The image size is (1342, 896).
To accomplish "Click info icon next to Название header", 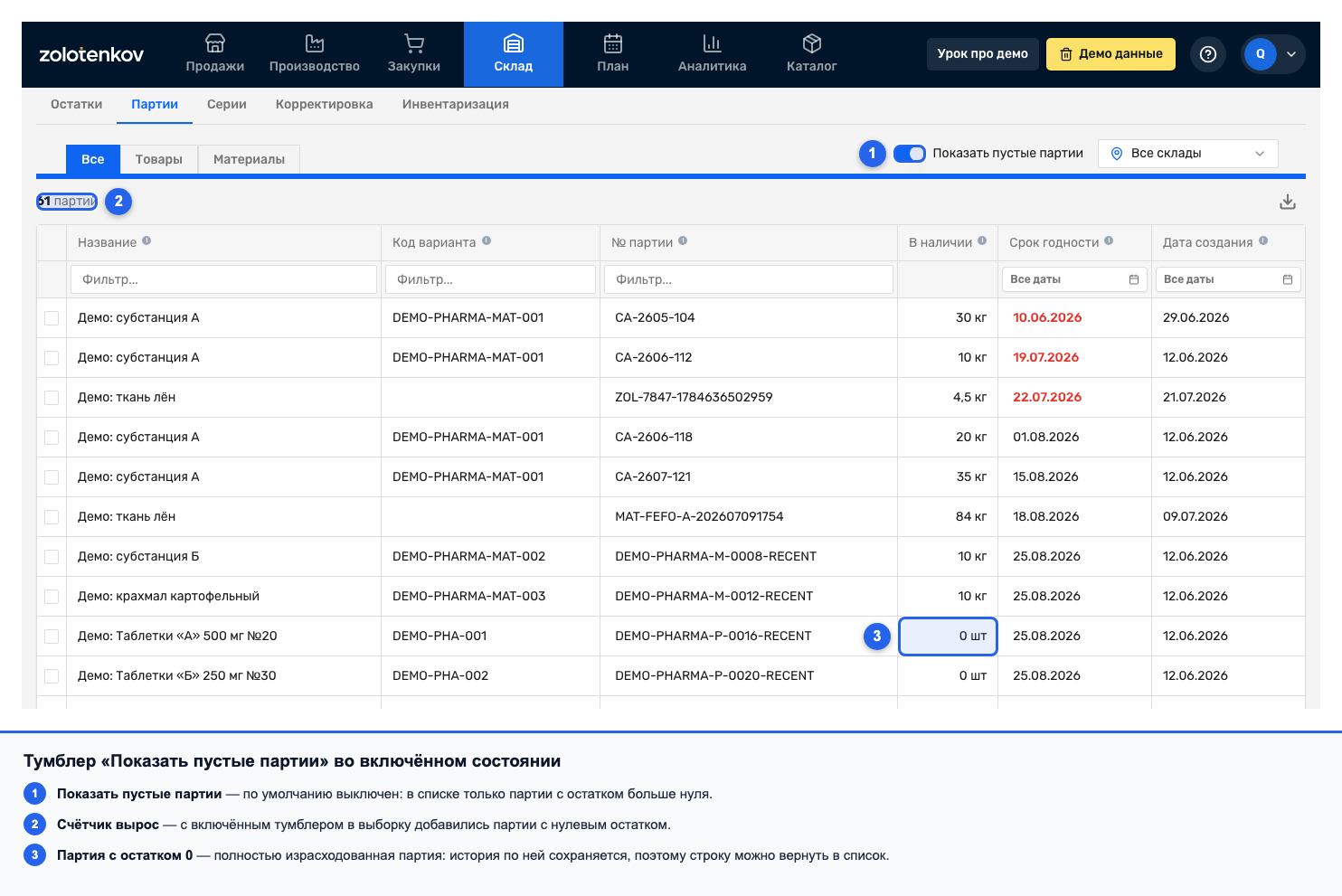I will click(146, 241).
